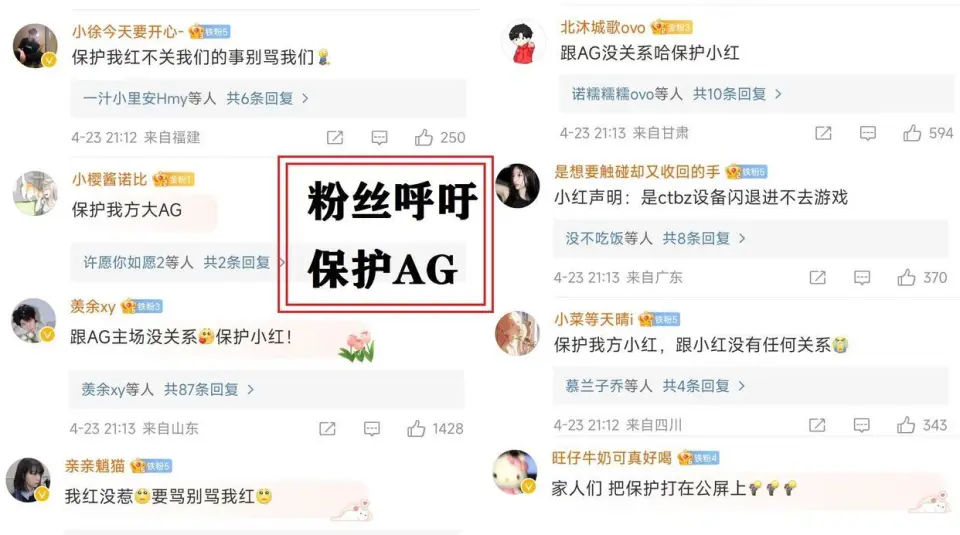Screen dimensions: 960x535
Task: Reply to the comment from 福建
Action: pyautogui.click(x=380, y=137)
